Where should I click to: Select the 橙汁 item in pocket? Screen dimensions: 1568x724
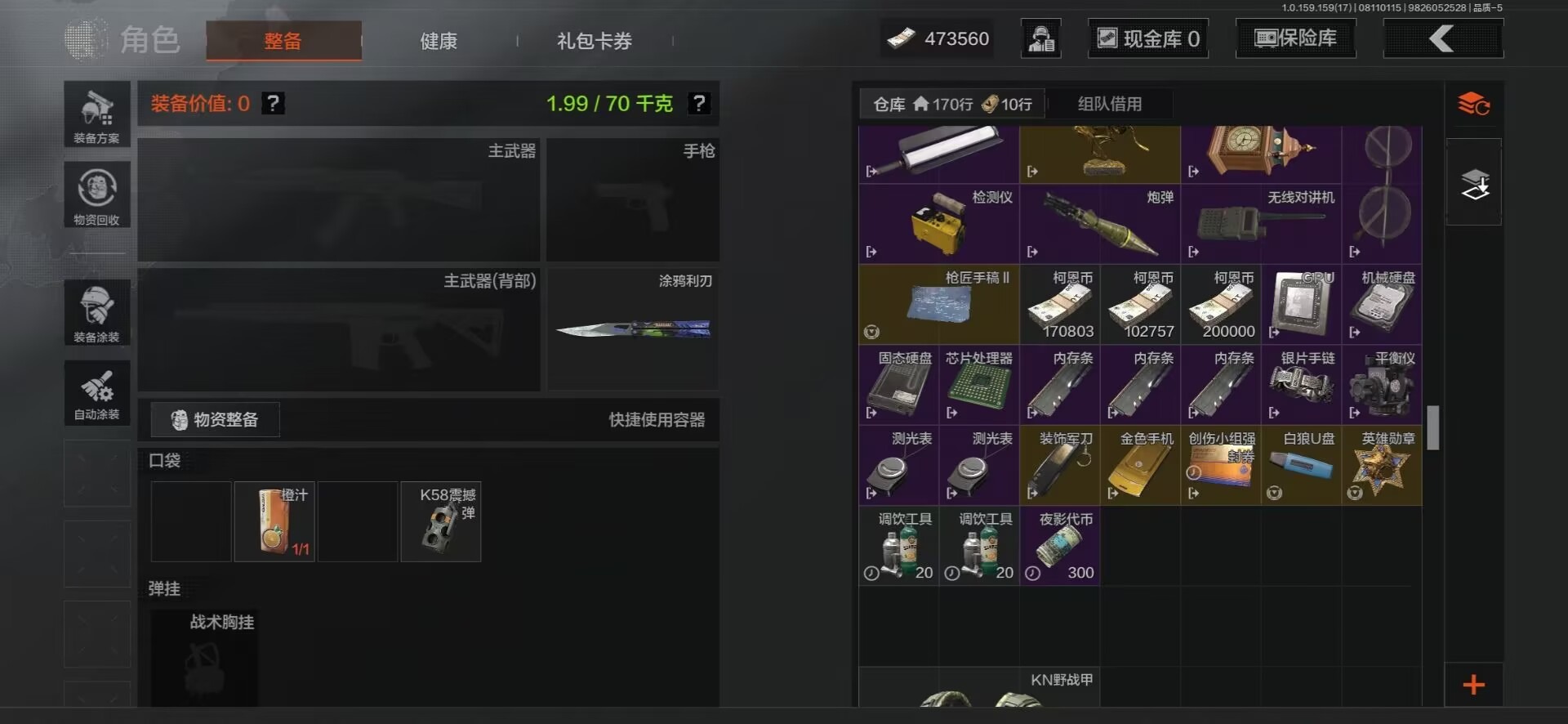point(274,521)
